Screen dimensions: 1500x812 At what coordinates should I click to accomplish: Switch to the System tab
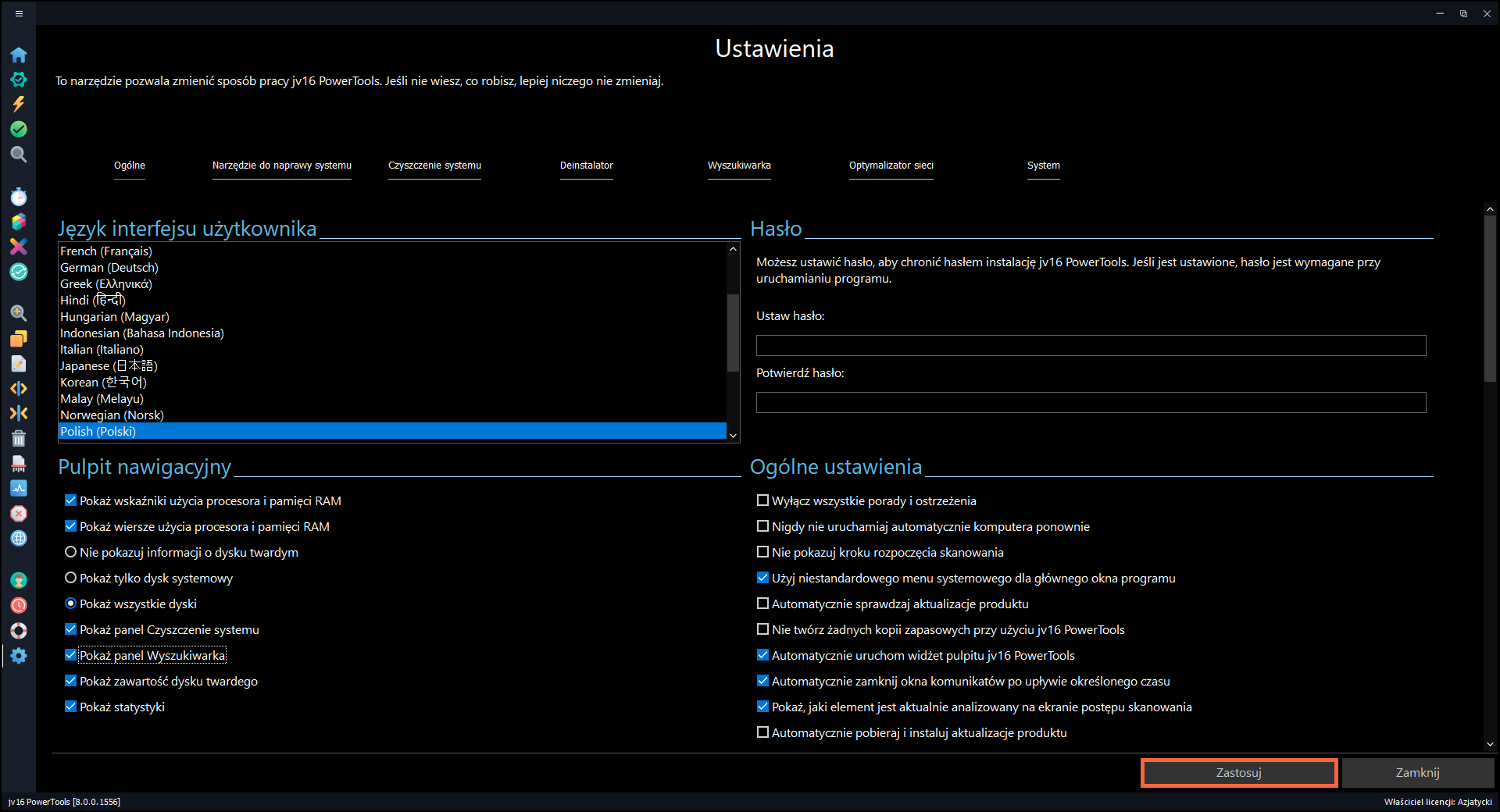pyautogui.click(x=1044, y=166)
